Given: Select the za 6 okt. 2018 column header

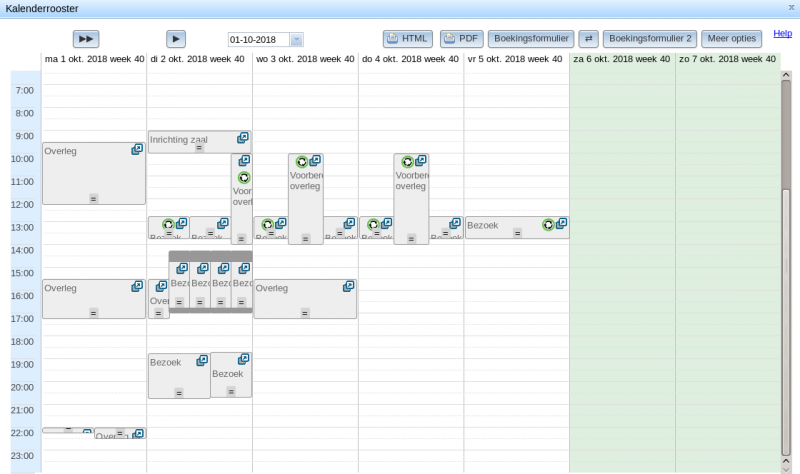Looking at the screenshot, I should pos(621,59).
